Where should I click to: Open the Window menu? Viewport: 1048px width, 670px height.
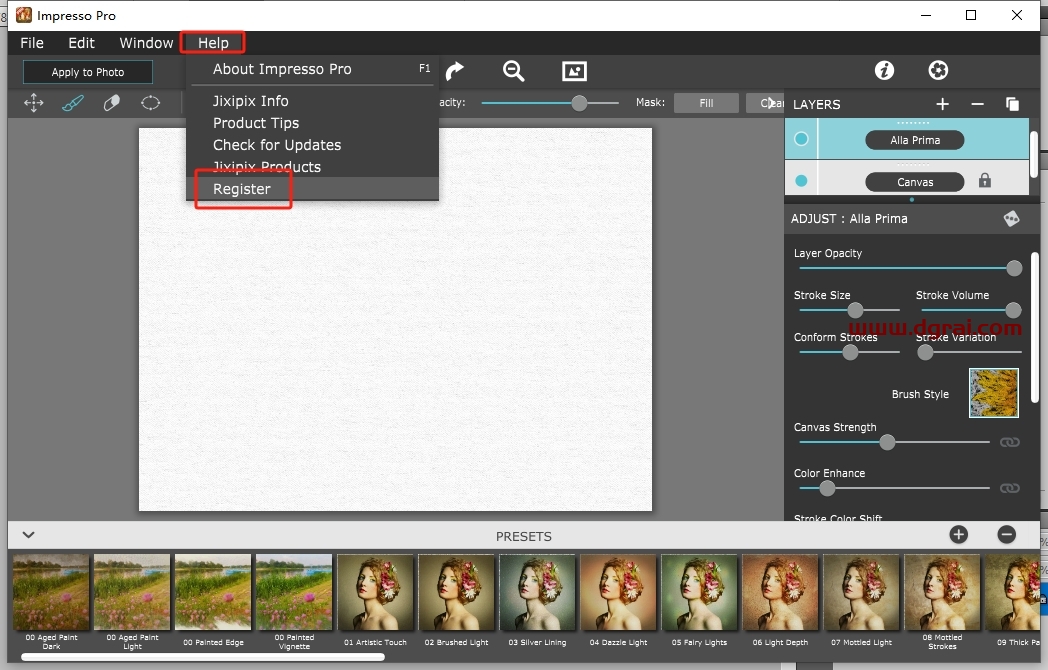146,43
